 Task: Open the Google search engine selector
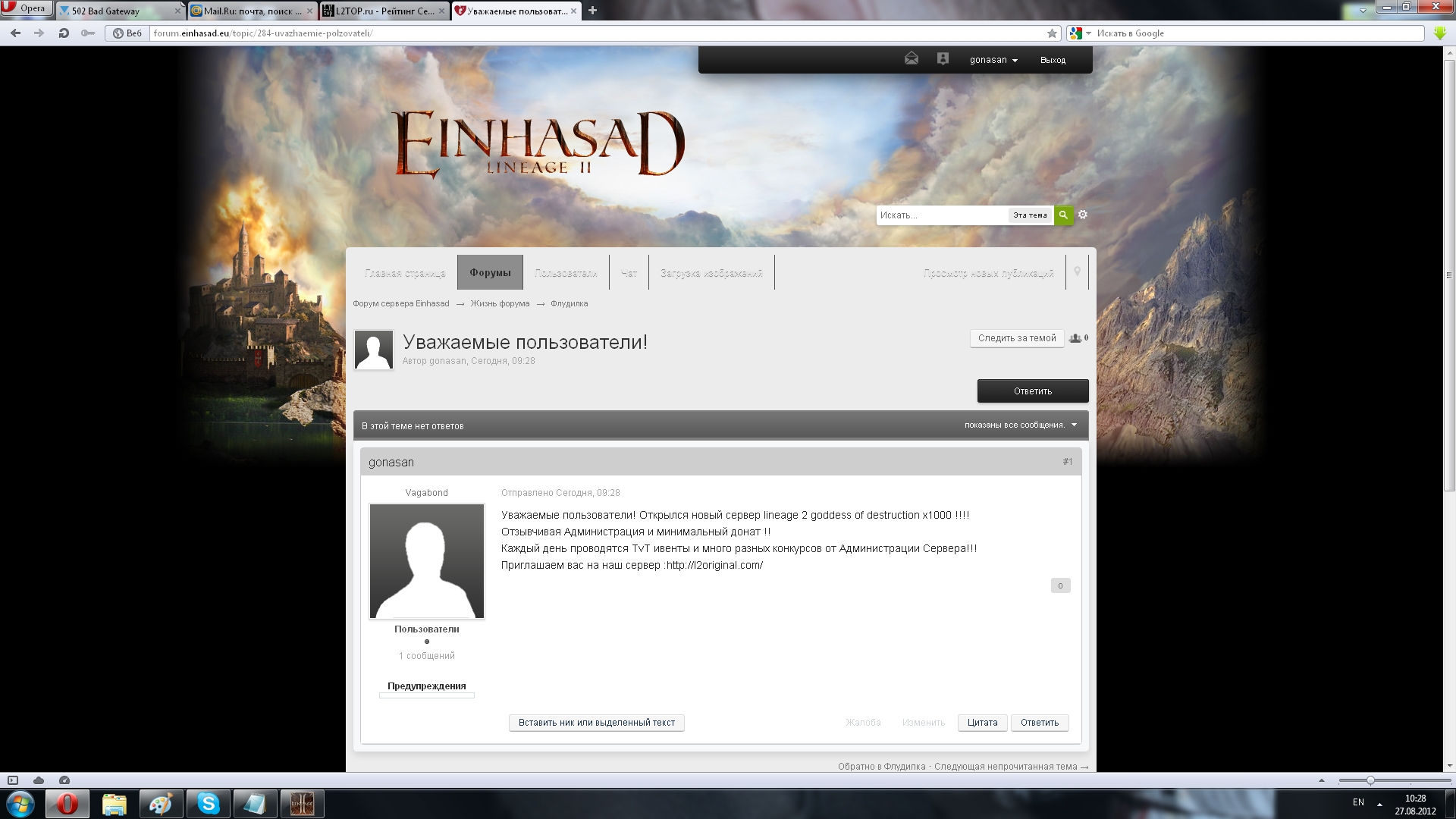tap(1080, 33)
